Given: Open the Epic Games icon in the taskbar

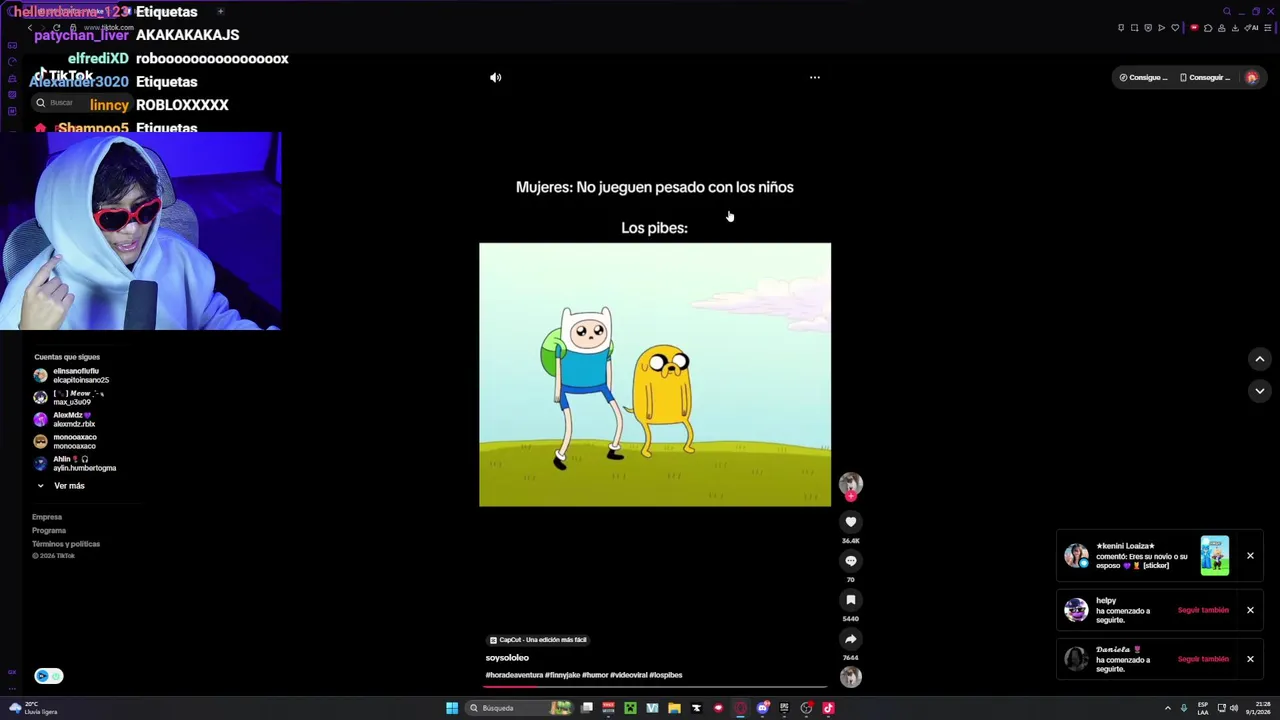Looking at the screenshot, I should pos(784,708).
